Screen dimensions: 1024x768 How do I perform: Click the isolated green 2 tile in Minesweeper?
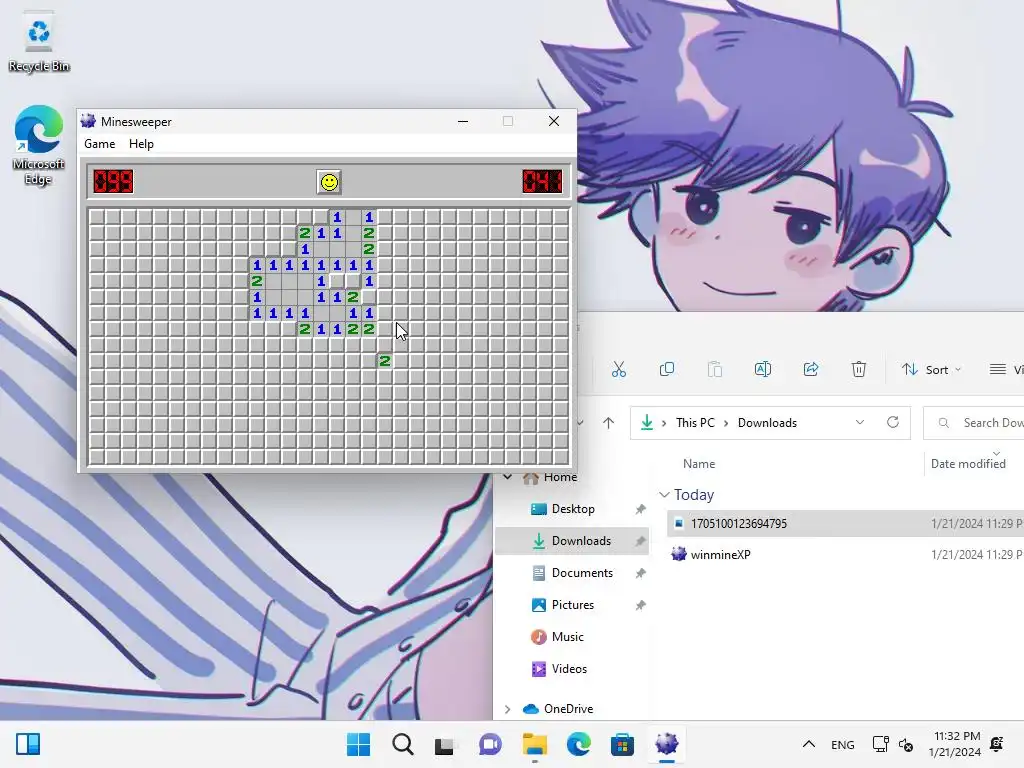(385, 360)
